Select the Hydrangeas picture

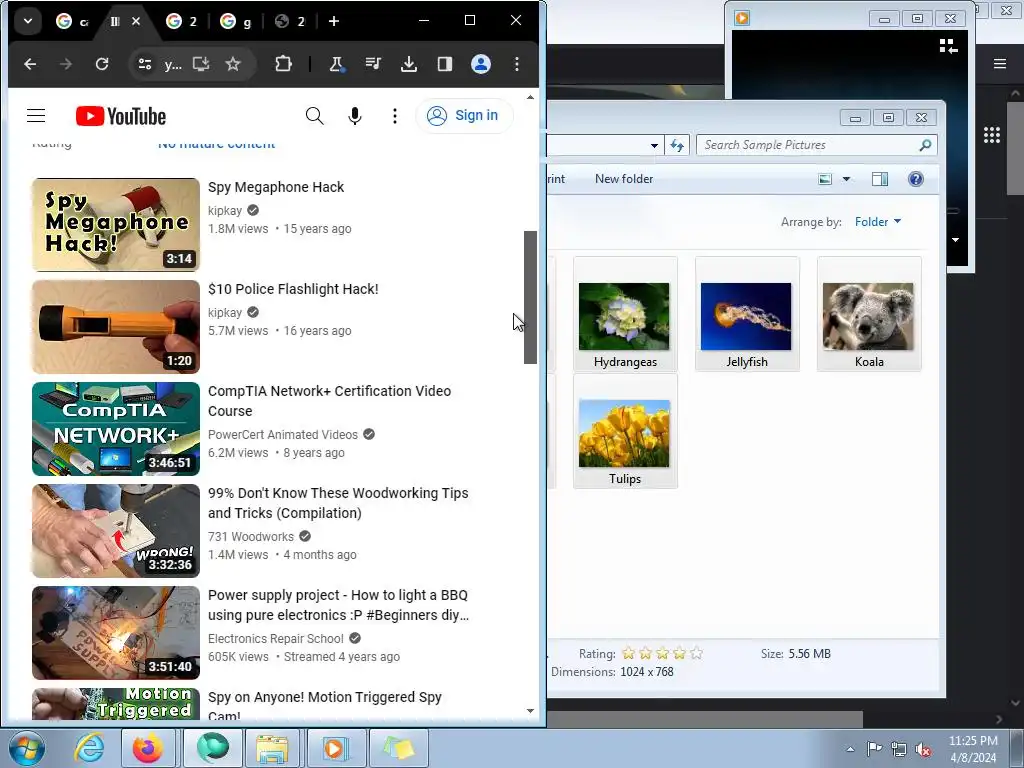point(625,314)
